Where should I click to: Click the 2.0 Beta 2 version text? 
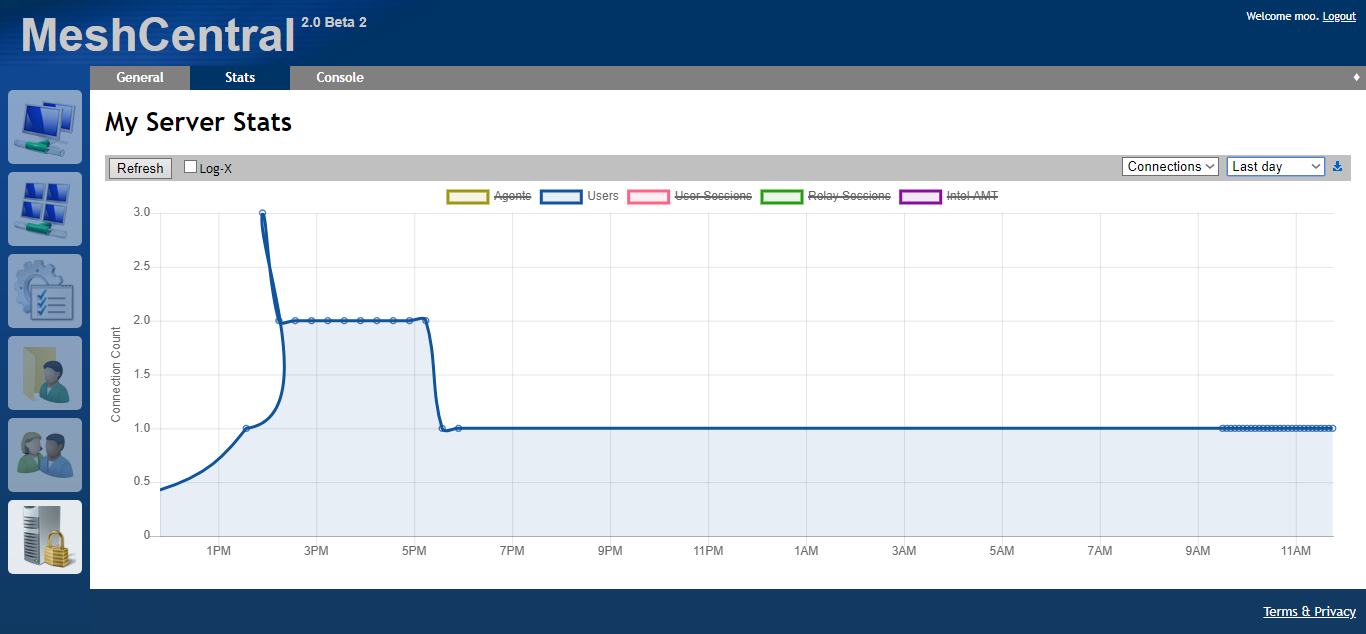click(334, 22)
